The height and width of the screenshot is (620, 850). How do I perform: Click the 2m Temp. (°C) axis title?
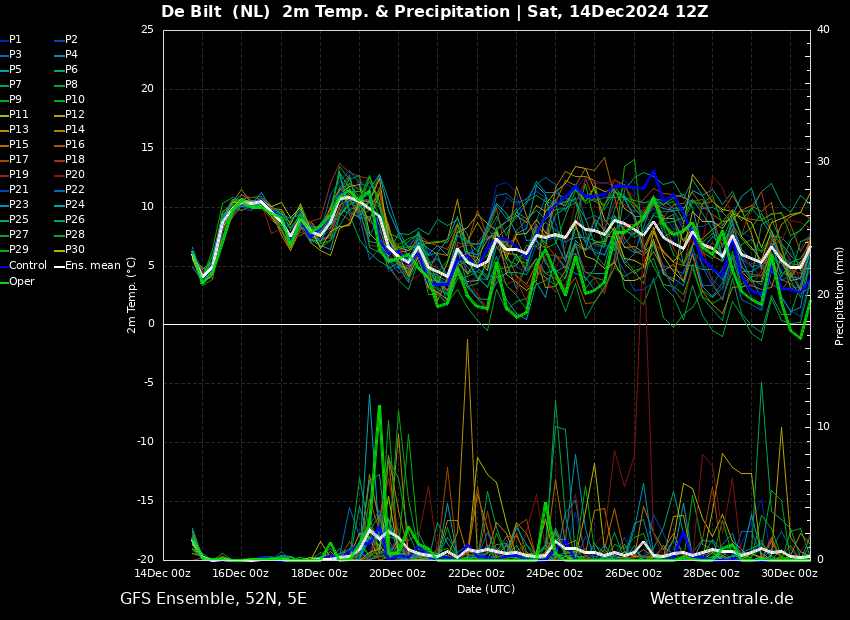point(132,294)
